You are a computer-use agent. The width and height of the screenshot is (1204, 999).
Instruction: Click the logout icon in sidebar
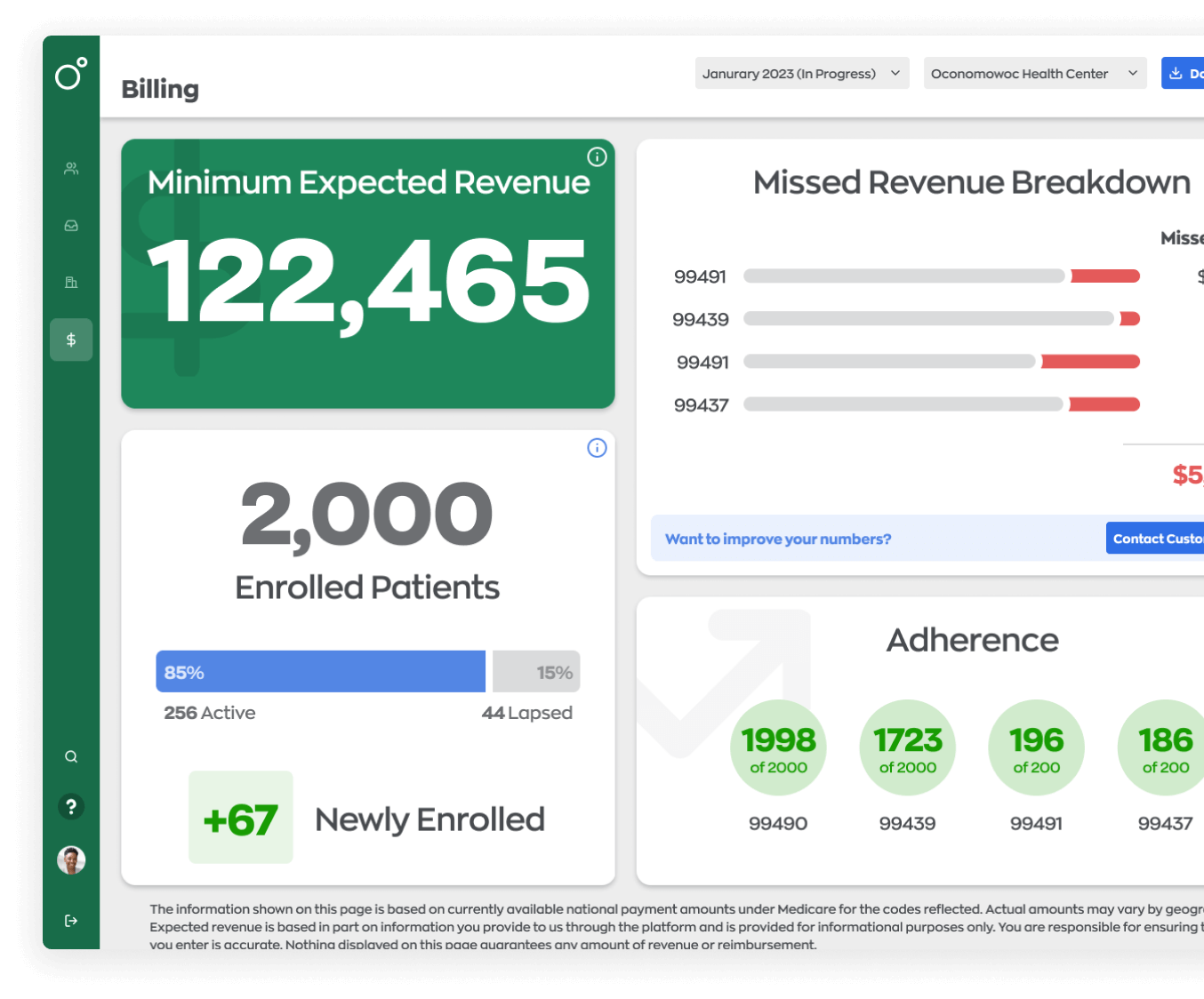tap(71, 921)
